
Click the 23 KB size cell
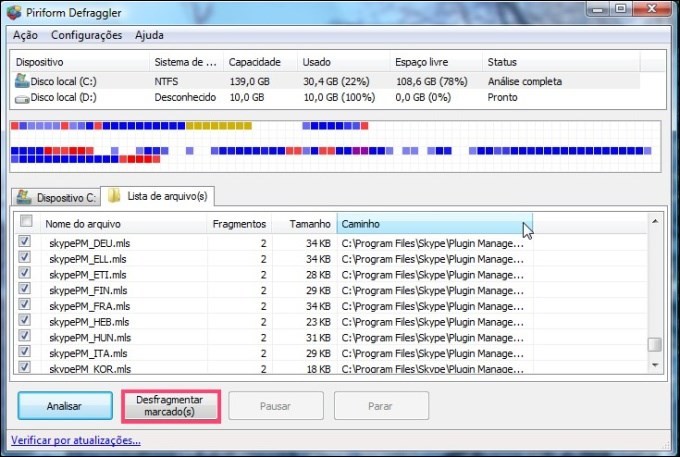click(x=318, y=322)
